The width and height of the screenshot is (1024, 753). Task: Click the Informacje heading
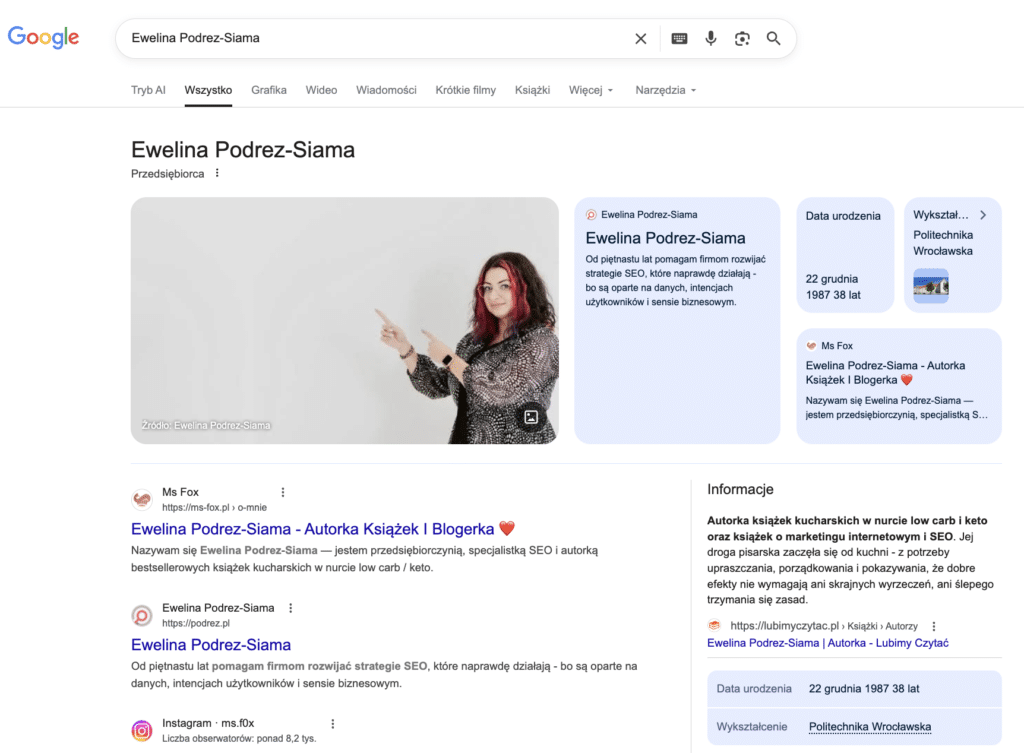(x=740, y=489)
